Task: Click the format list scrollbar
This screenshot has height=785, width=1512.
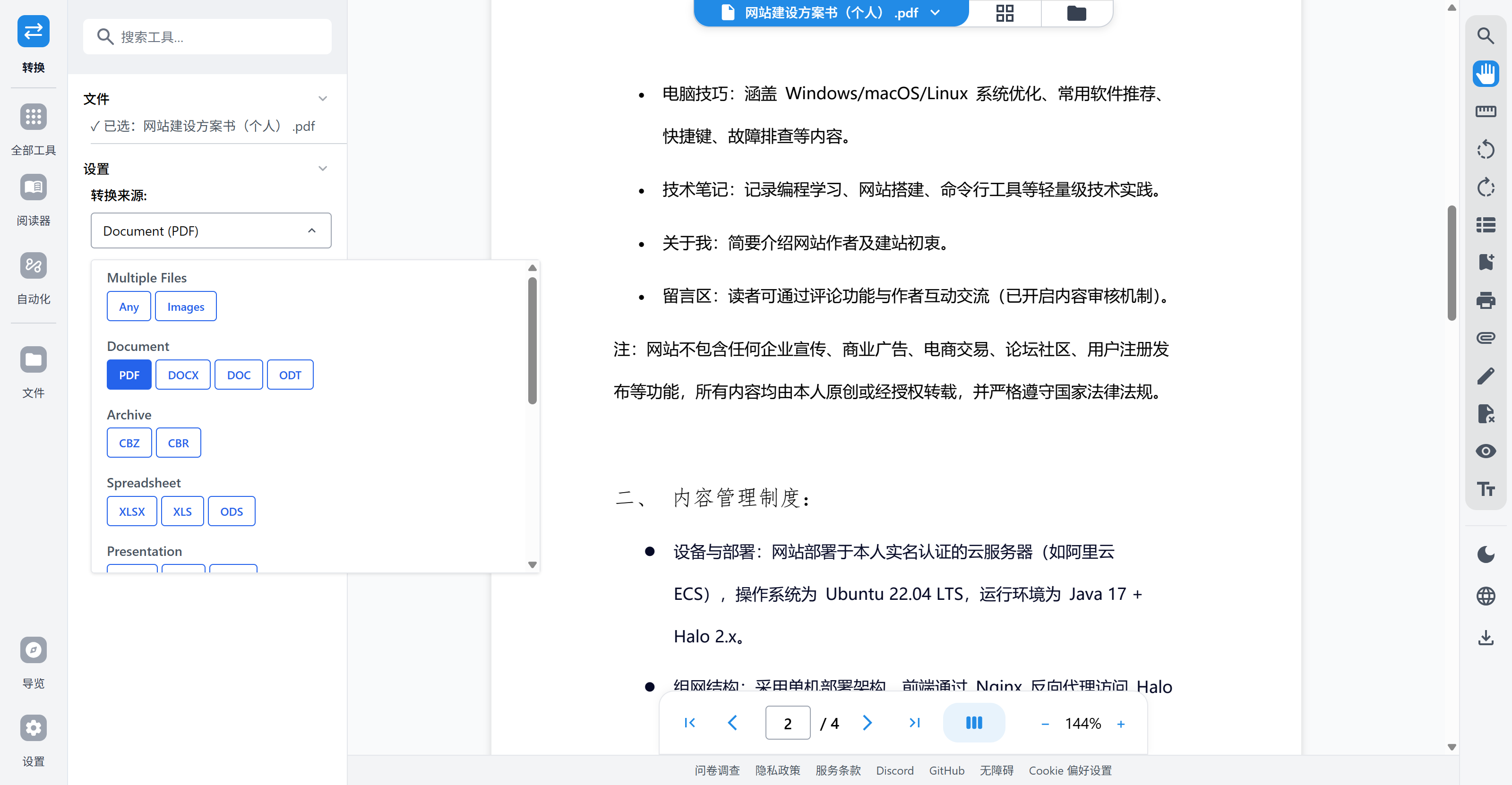Action: tap(532, 340)
